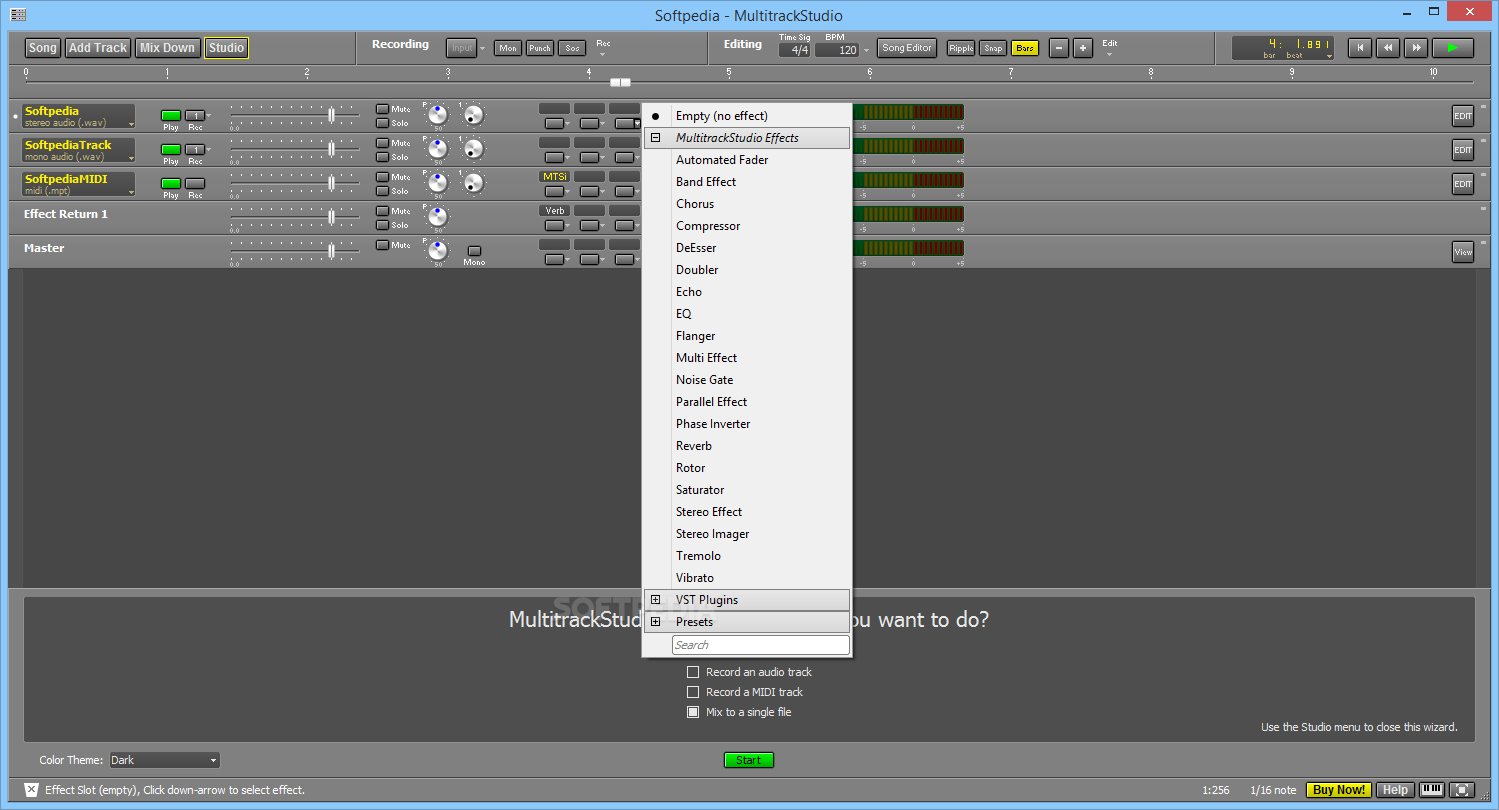
Task: Check Record a MIDI track
Action: coord(693,692)
